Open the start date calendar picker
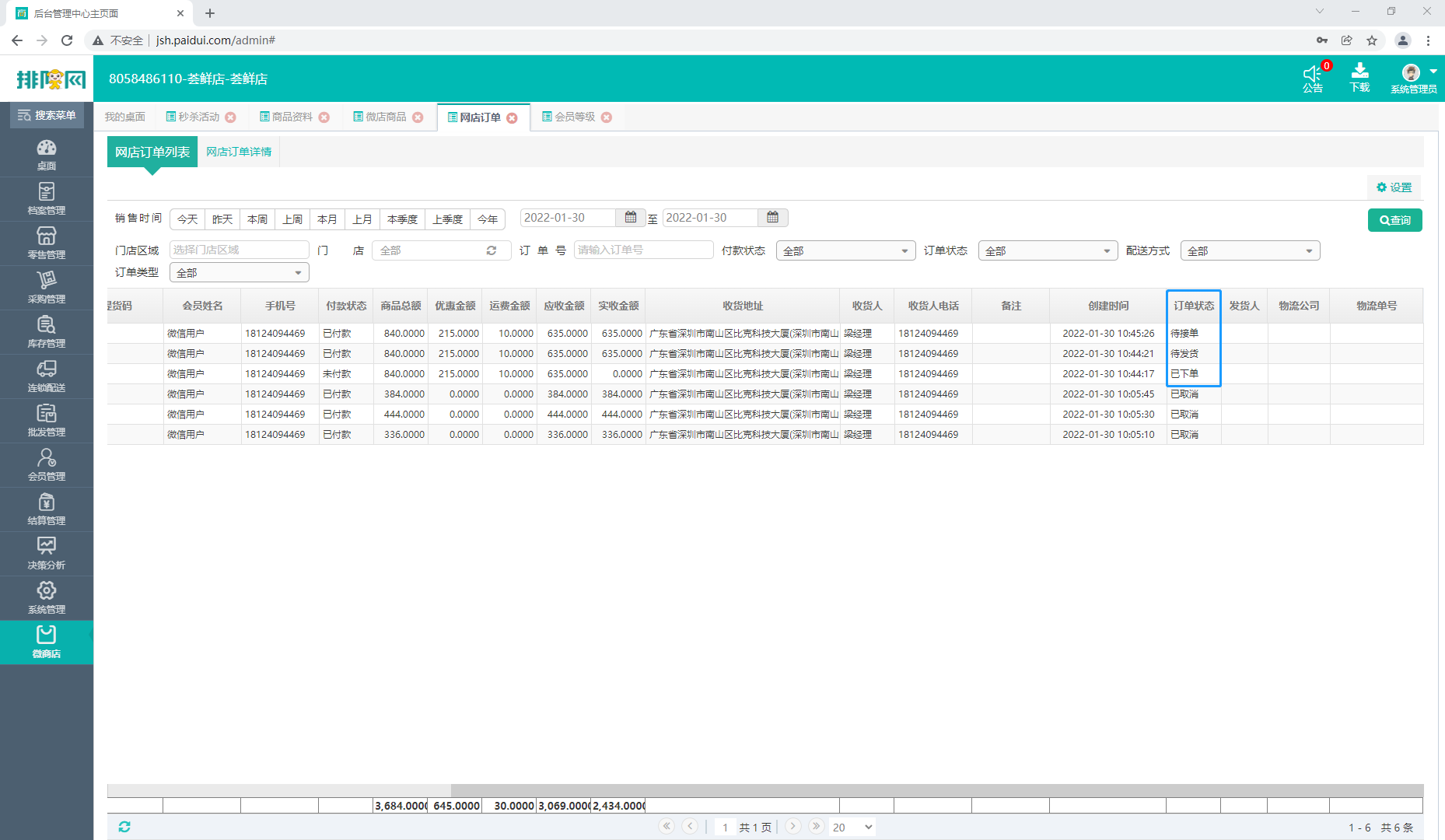Image resolution: width=1445 pixels, height=840 pixels. click(631, 218)
